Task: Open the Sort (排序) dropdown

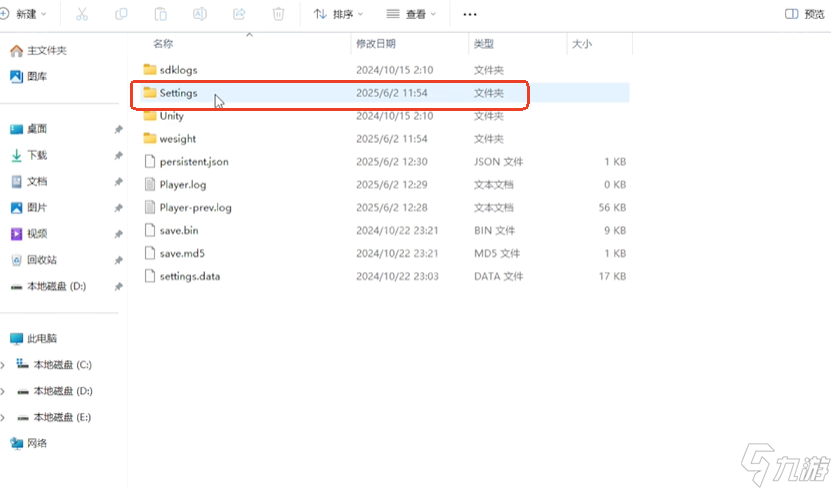Action: pos(338,14)
